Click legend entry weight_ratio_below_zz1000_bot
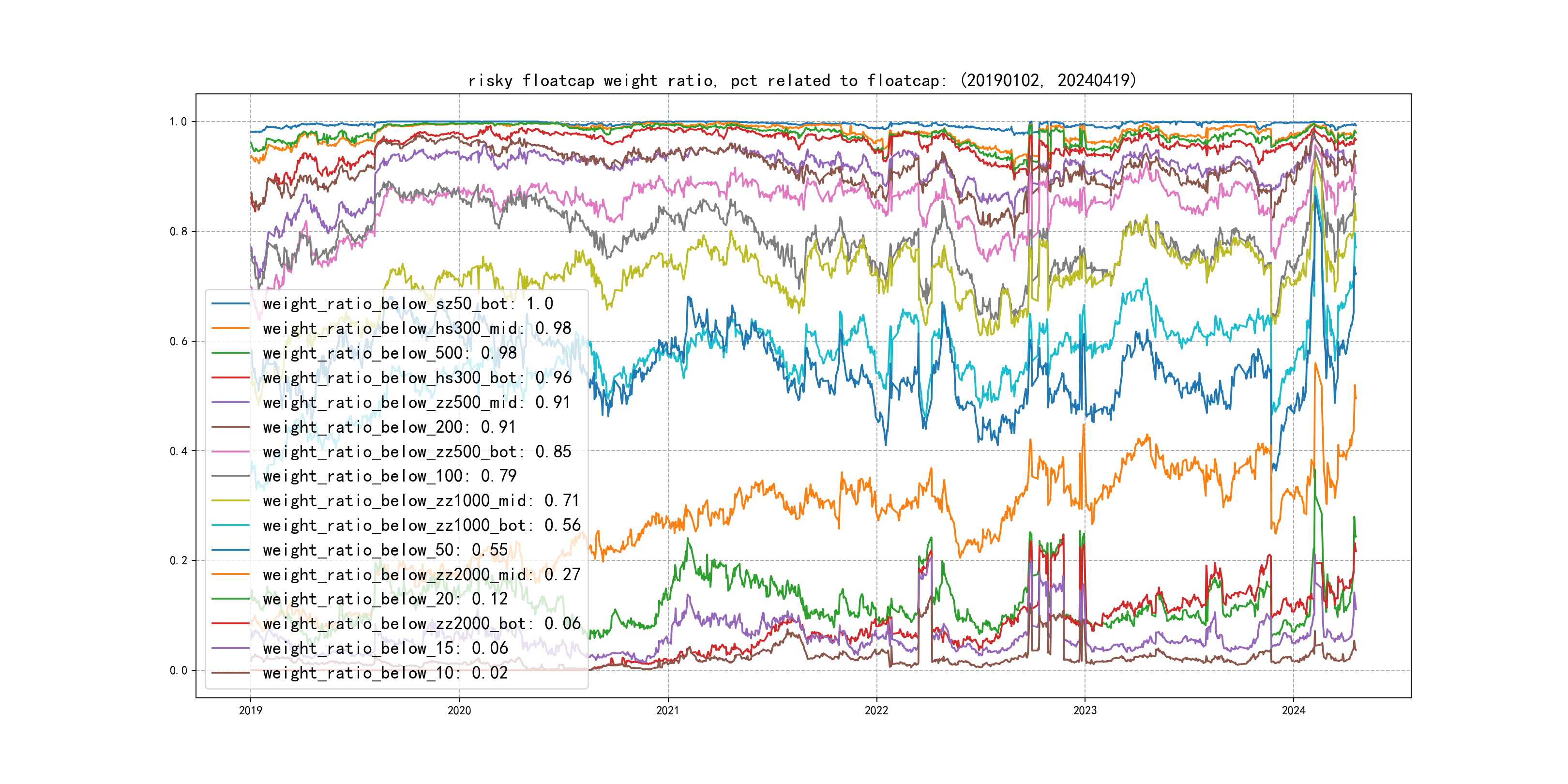The width and height of the screenshot is (1568, 784). 421,525
